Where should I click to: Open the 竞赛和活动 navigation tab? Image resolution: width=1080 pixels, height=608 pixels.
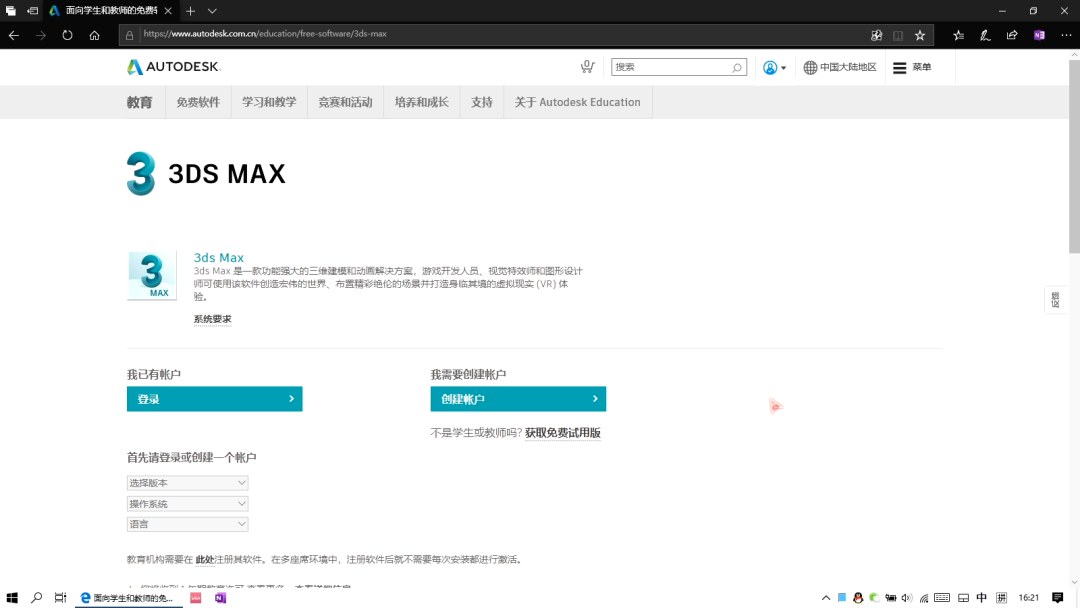point(345,103)
